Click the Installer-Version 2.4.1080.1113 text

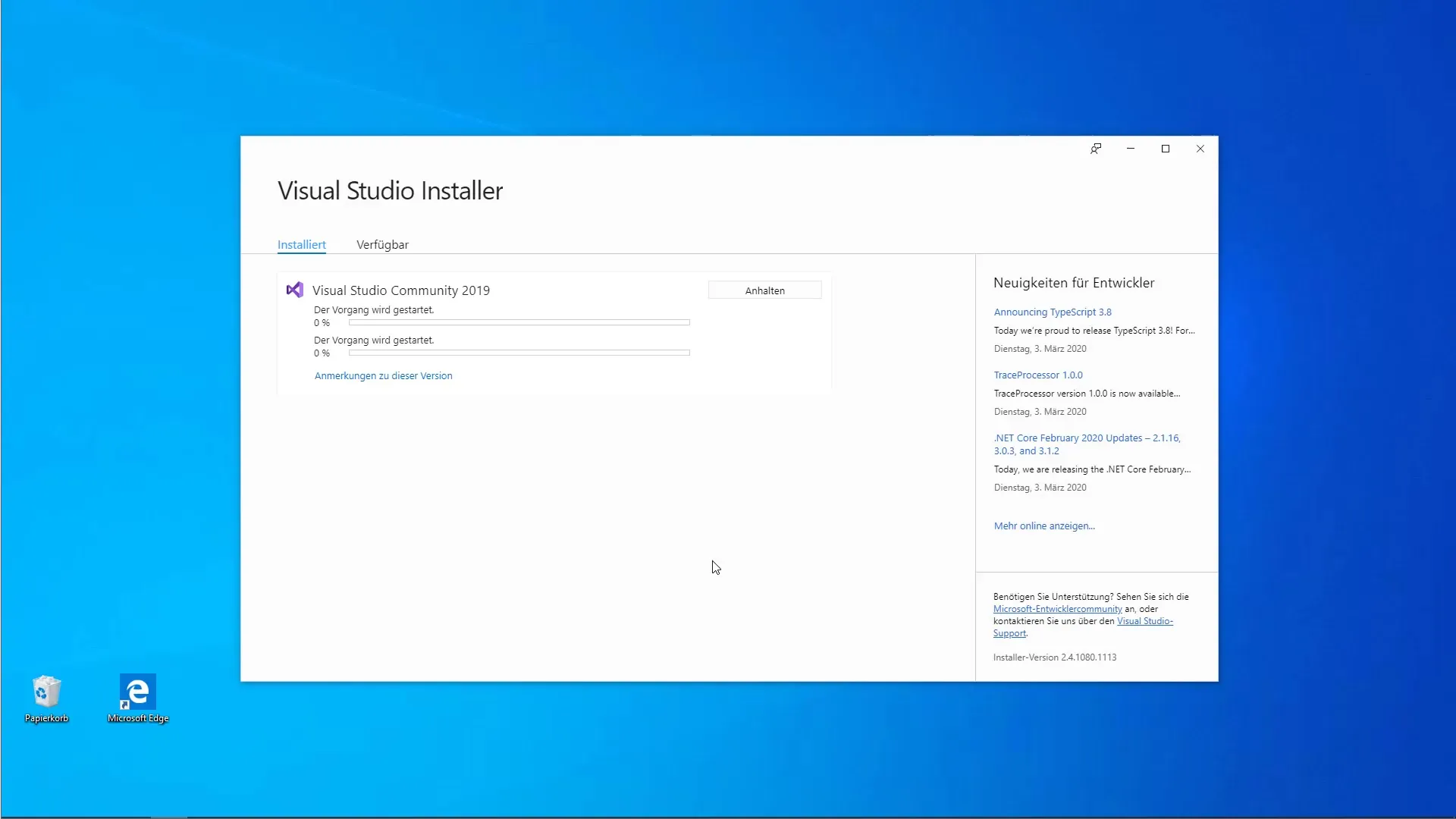coord(1054,657)
